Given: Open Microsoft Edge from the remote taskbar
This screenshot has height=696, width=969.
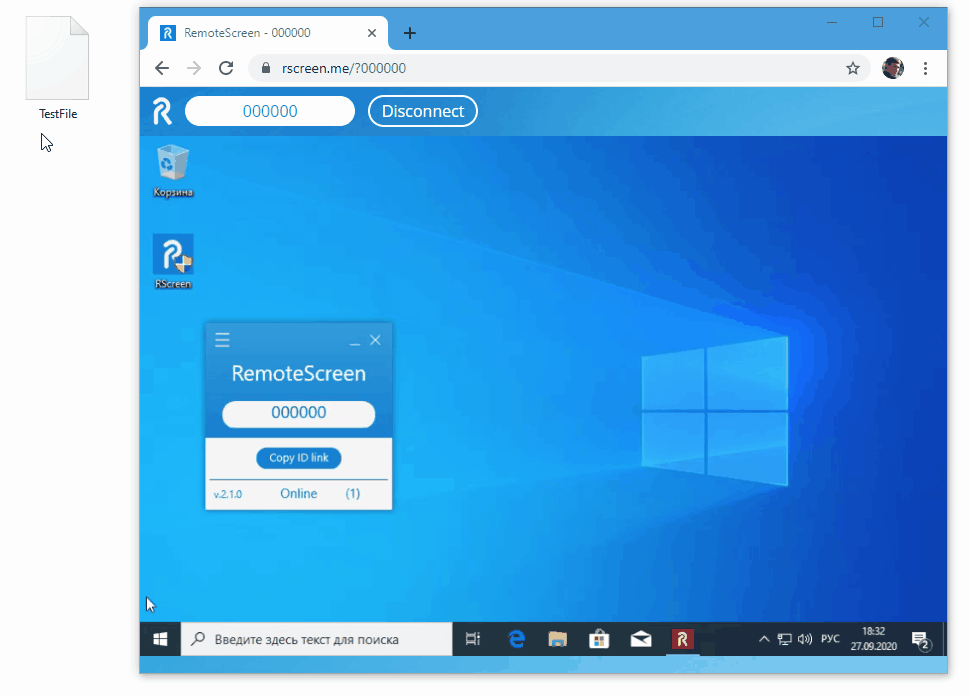Looking at the screenshot, I should (515, 638).
